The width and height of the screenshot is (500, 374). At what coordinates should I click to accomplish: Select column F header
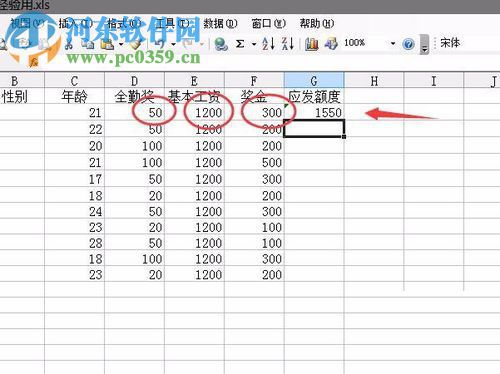click(254, 81)
